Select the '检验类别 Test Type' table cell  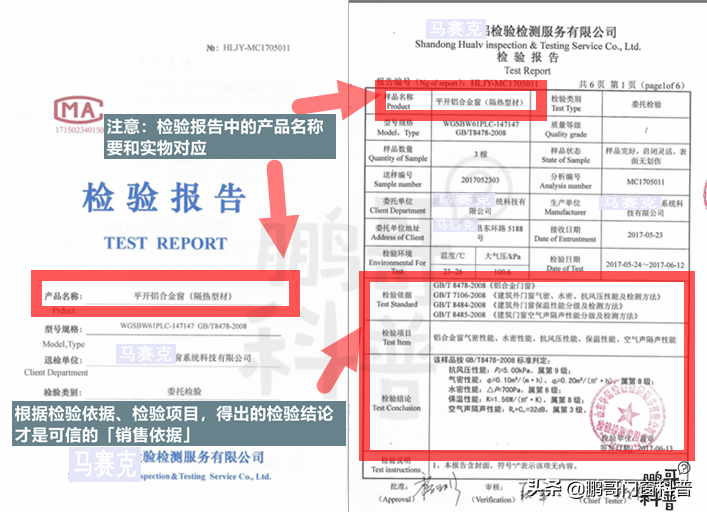point(566,104)
